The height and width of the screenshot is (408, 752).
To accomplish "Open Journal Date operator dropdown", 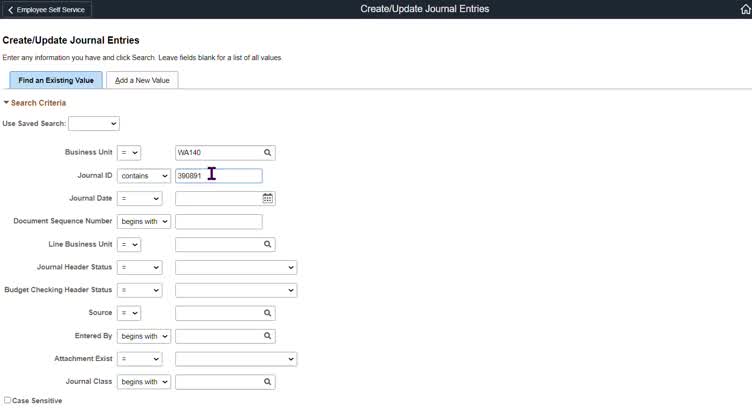I will (x=139, y=198).
